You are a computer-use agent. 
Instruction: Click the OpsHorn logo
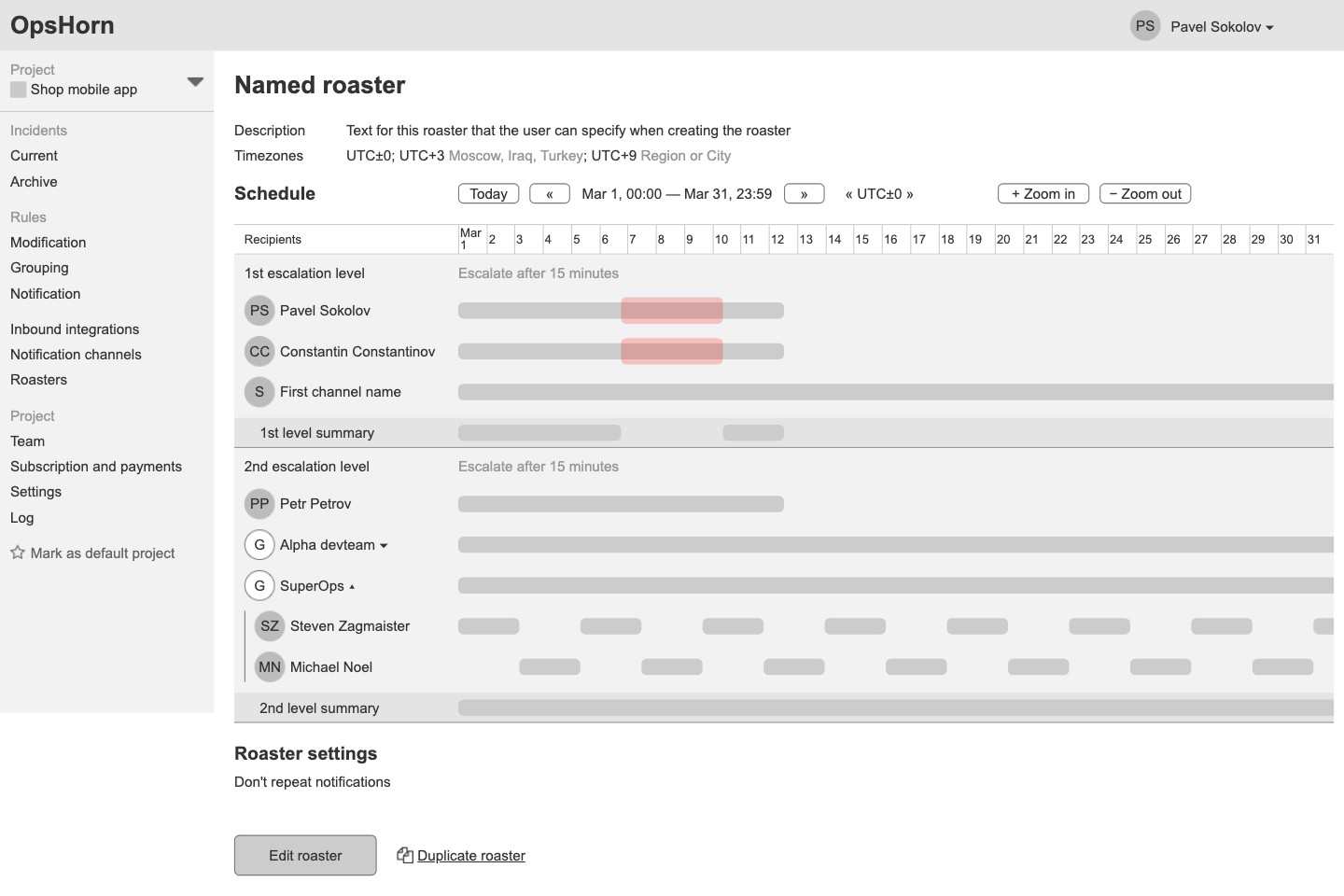63,25
